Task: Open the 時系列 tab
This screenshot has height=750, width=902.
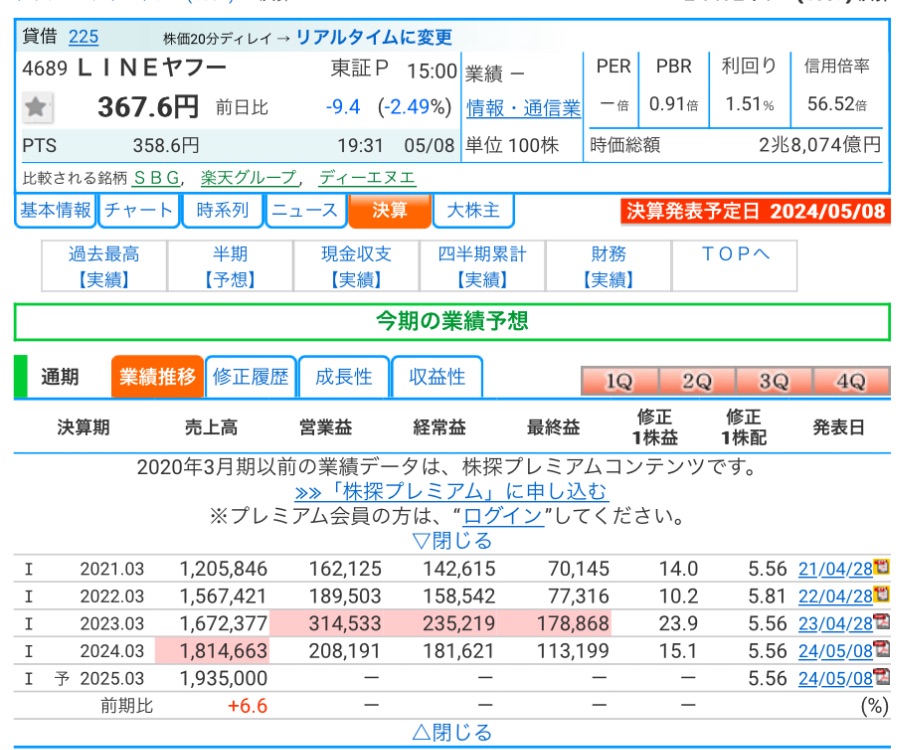Action: pyautogui.click(x=223, y=211)
